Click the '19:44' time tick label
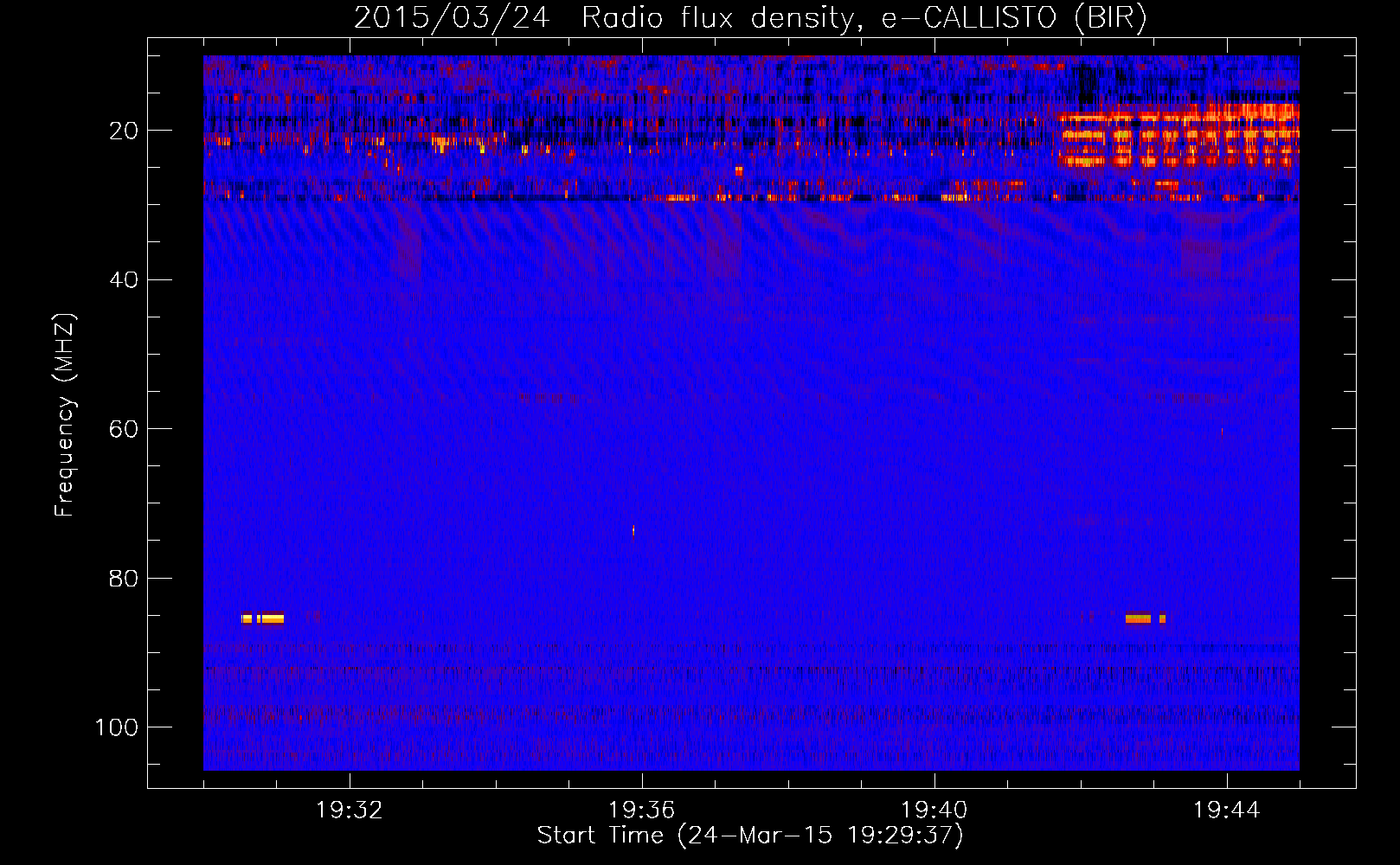 click(x=1227, y=811)
